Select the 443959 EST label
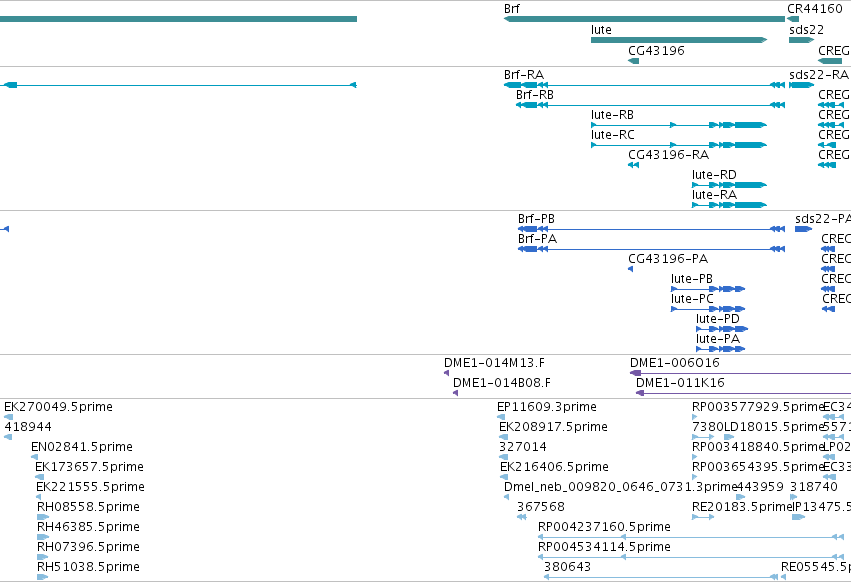 pyautogui.click(x=760, y=486)
